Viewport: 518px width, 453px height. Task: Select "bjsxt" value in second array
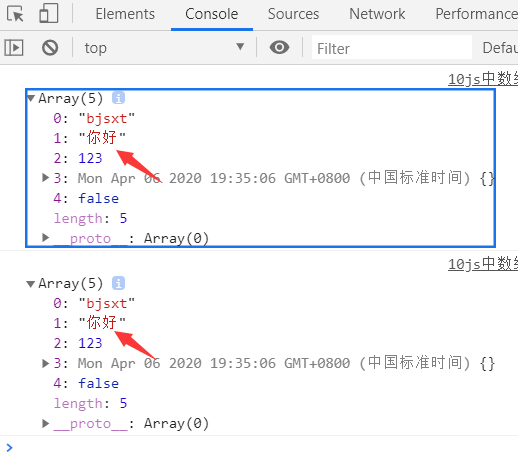coord(107,303)
